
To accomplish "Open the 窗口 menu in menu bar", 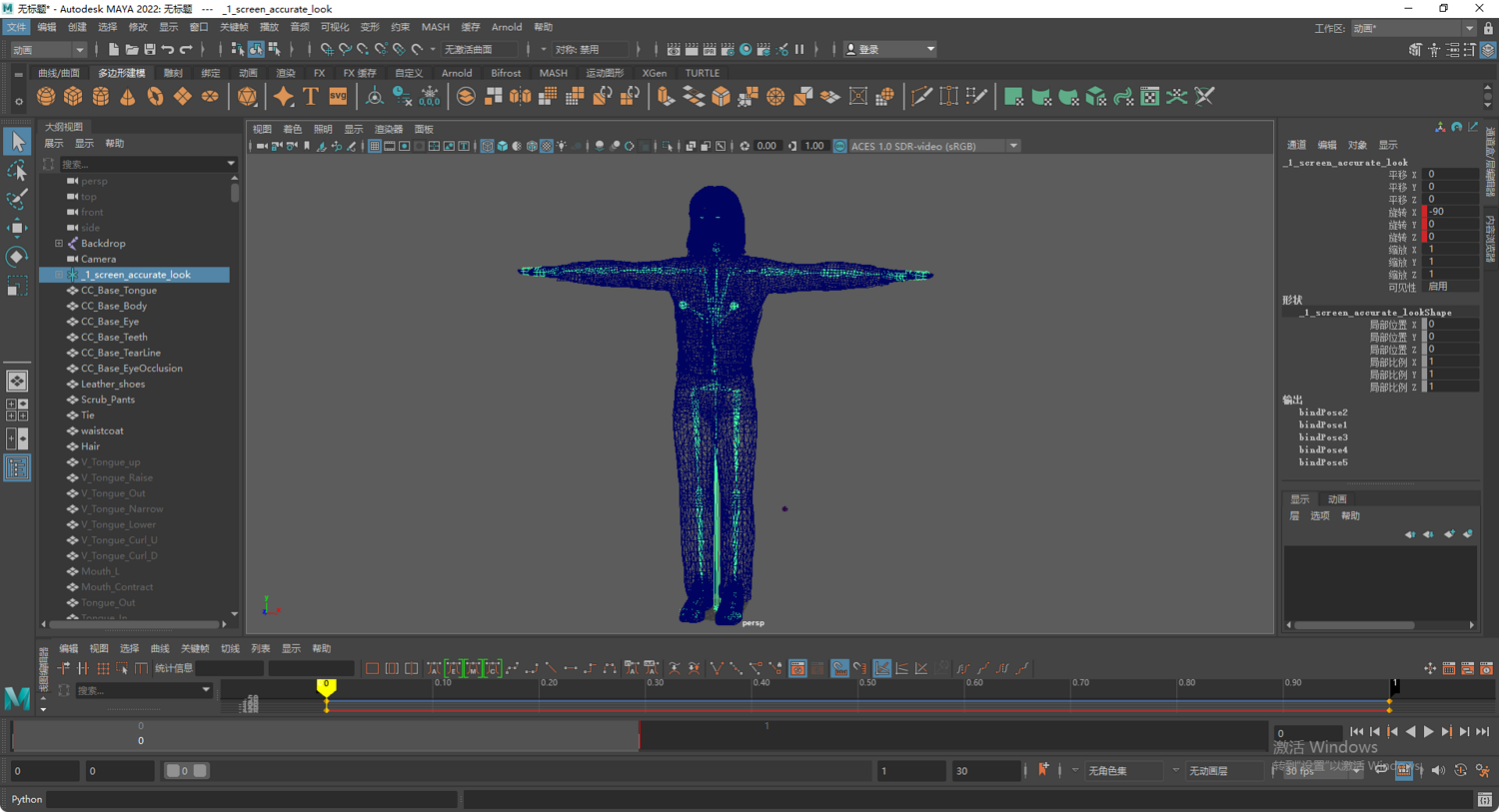I will 199,27.
